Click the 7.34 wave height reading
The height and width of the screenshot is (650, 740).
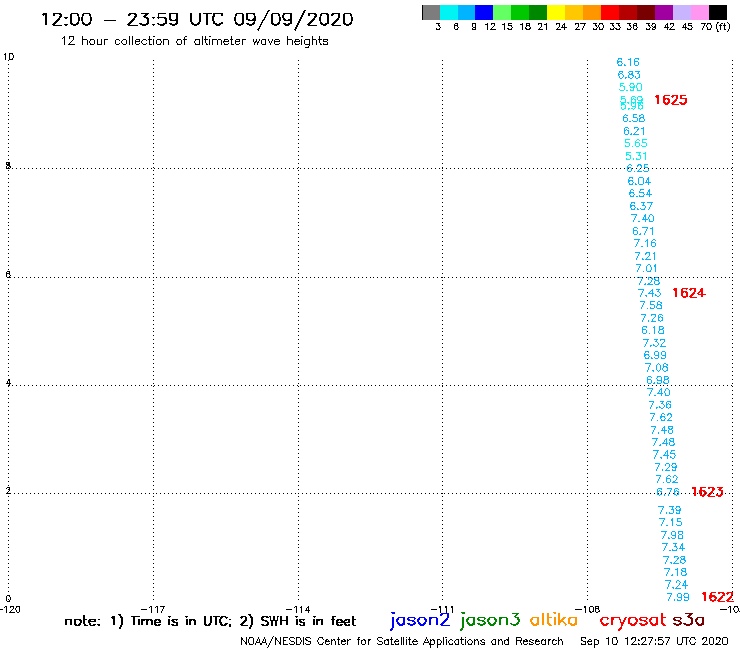click(x=673, y=548)
